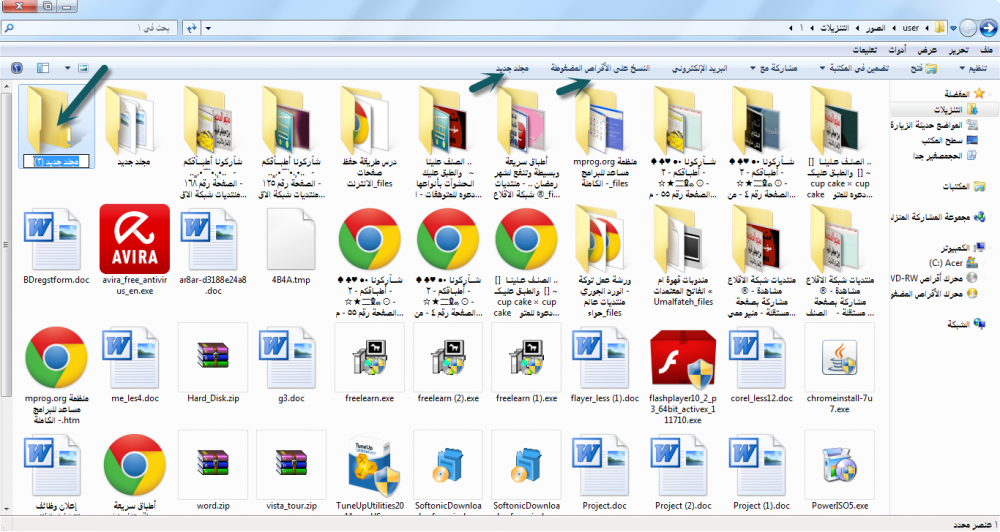The width and height of the screenshot is (1000, 532).
Task: Select the TuneUpUtilities installer icon
Action: pyautogui.click(x=370, y=468)
